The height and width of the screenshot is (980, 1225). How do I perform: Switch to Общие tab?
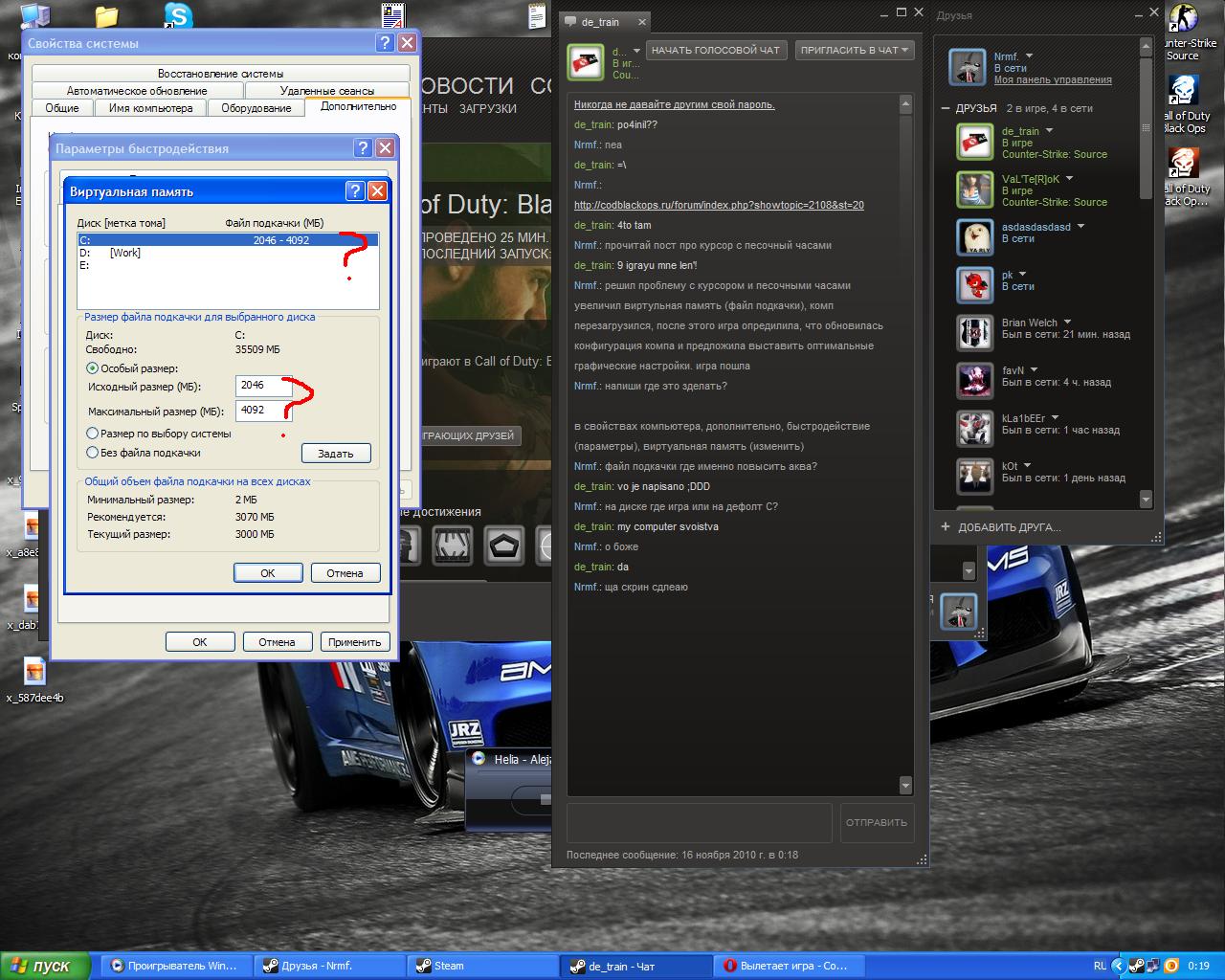click(x=62, y=108)
